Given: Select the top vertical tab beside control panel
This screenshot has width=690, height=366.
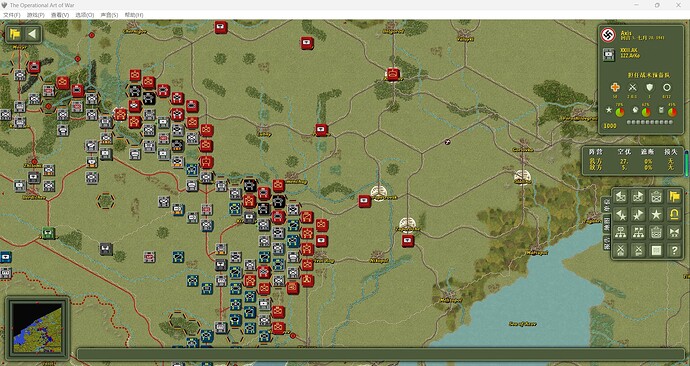Looking at the screenshot, I should pyautogui.click(x=606, y=205).
